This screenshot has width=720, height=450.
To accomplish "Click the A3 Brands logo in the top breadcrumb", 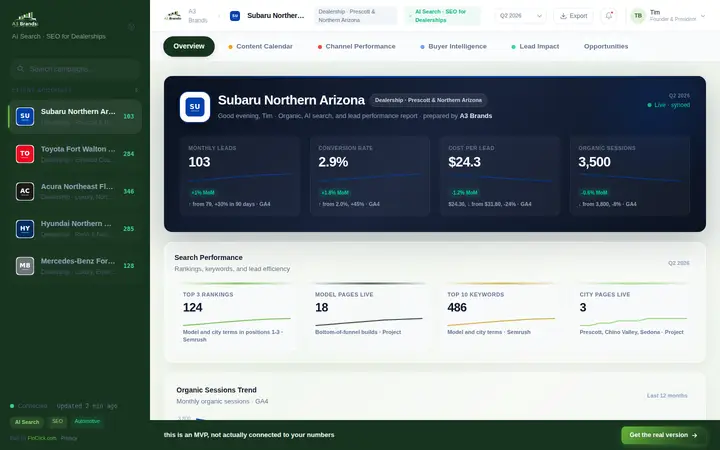I will click(x=173, y=16).
